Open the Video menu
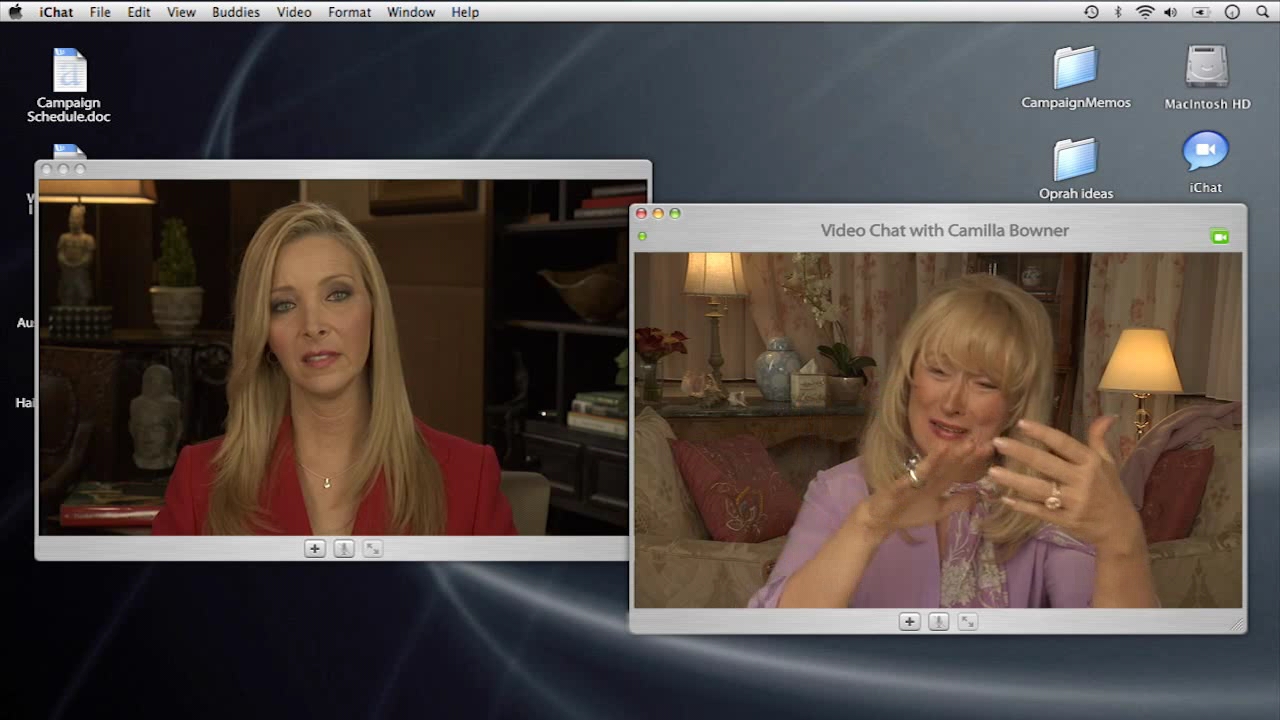The width and height of the screenshot is (1280, 720). pyautogui.click(x=294, y=12)
